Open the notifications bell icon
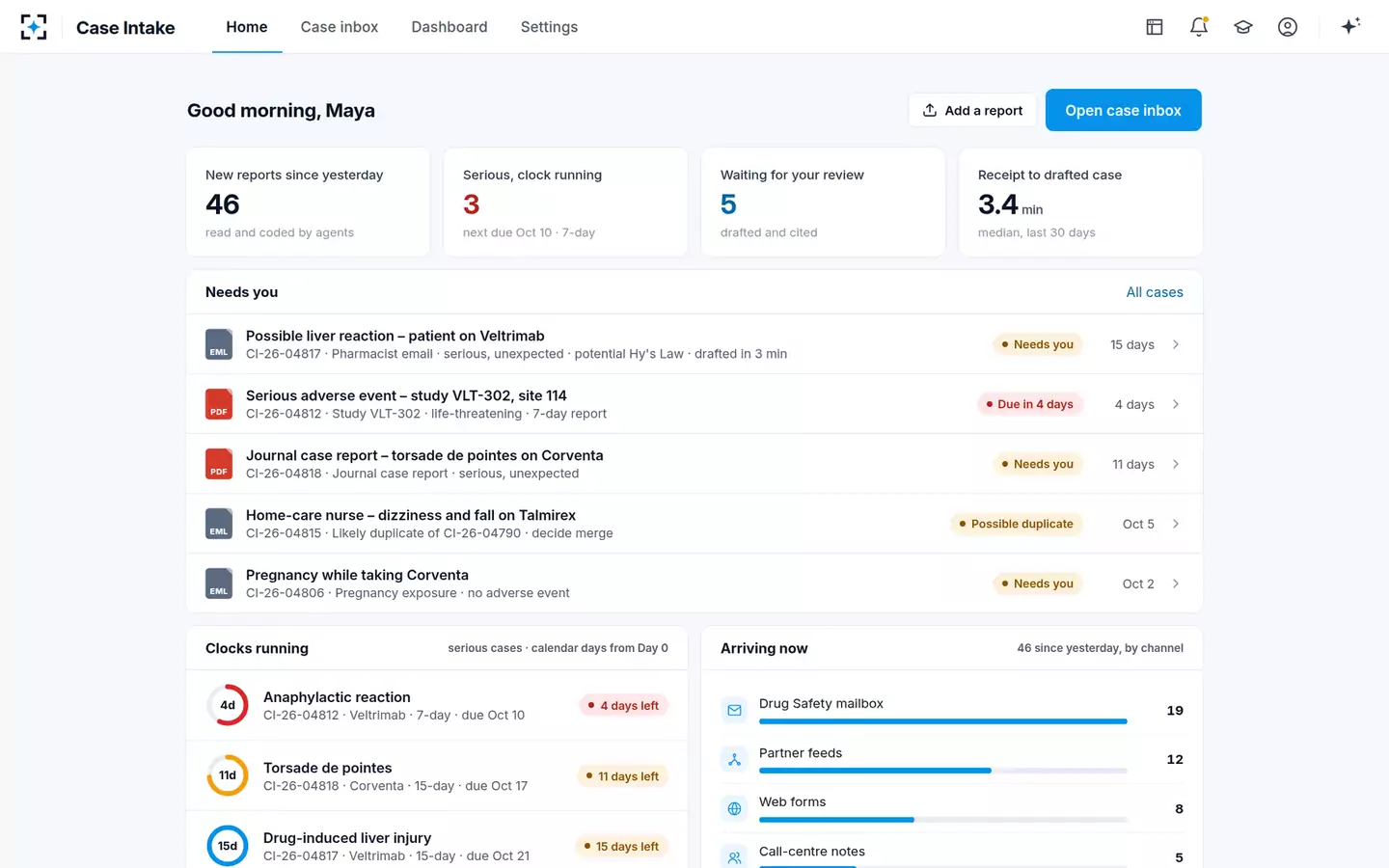Screen dimensions: 1389x868 tap(1199, 27)
